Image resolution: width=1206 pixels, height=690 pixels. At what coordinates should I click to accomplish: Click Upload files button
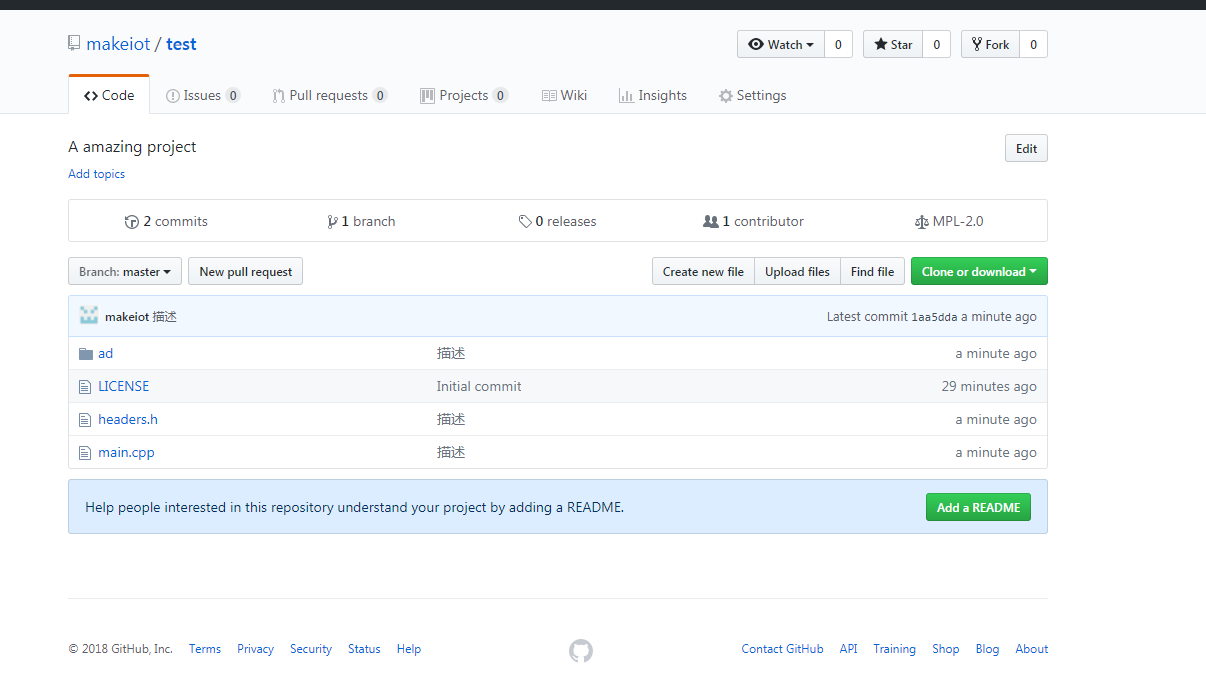coord(797,271)
